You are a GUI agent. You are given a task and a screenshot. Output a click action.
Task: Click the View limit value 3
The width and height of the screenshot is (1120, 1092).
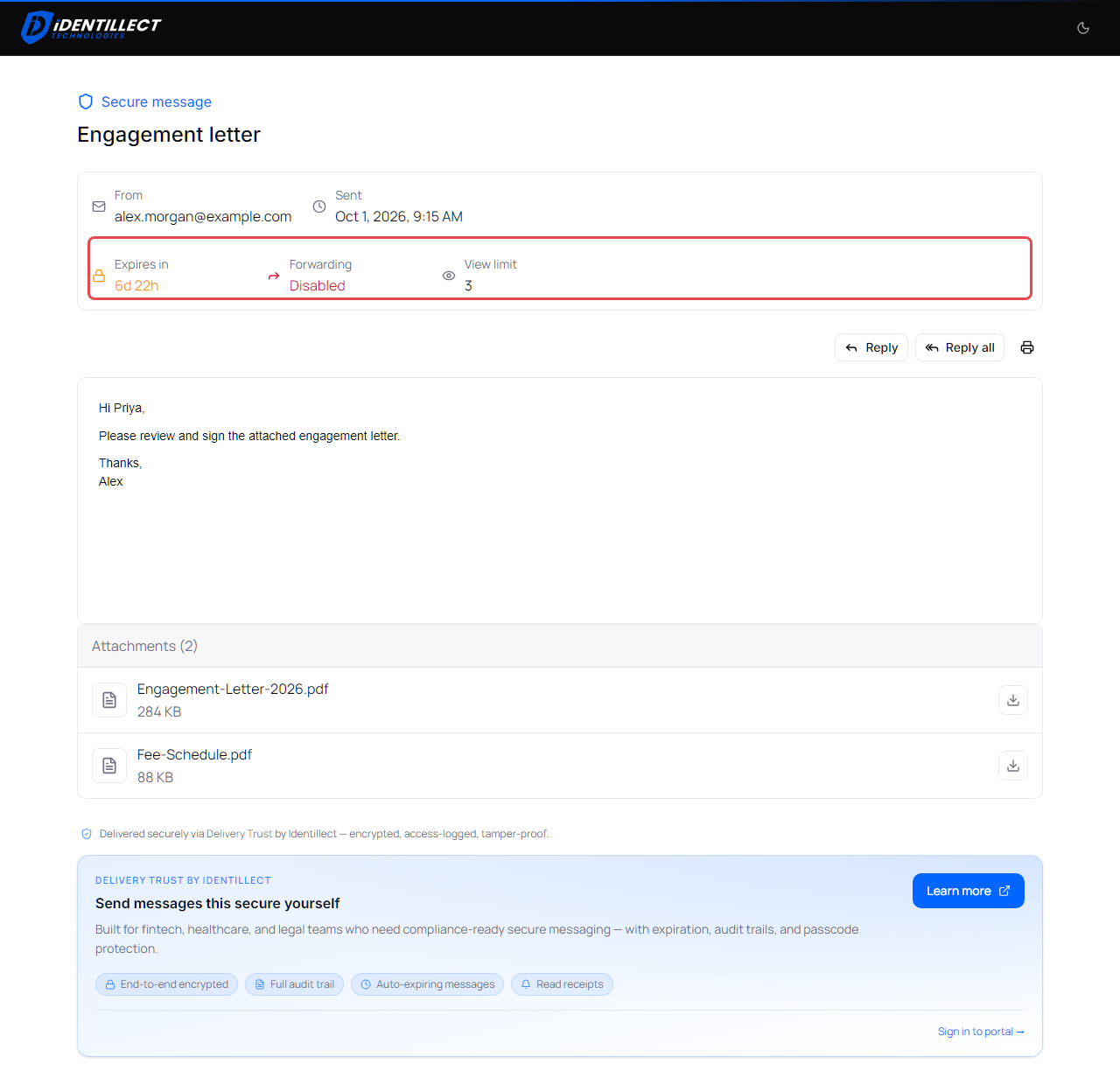(469, 286)
